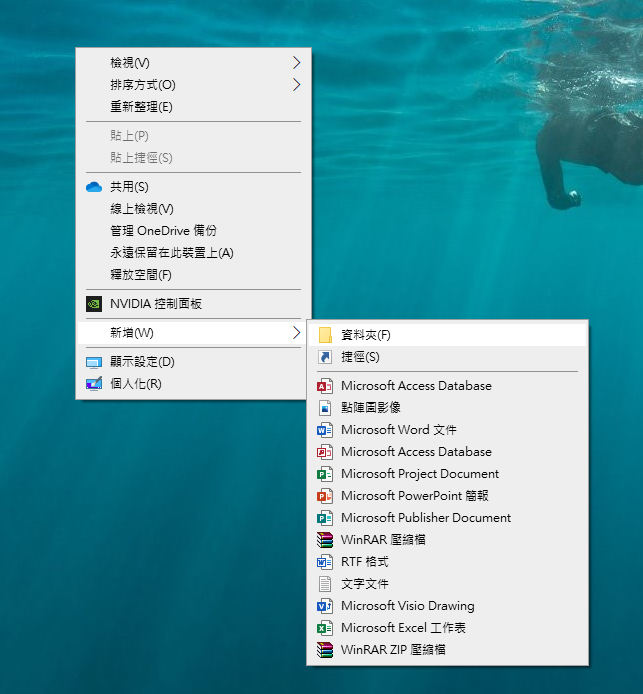Image resolution: width=643 pixels, height=694 pixels.
Task: Click the Publisher icon for Microsoft Publisher Document
Action: [325, 518]
